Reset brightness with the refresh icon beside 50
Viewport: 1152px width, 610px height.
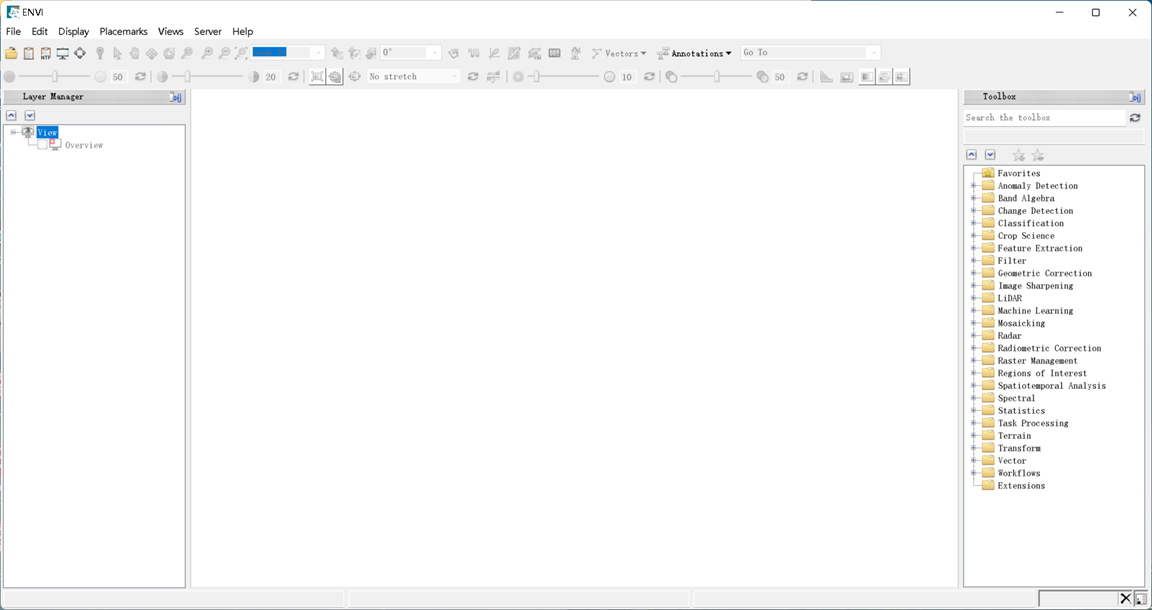click(140, 76)
